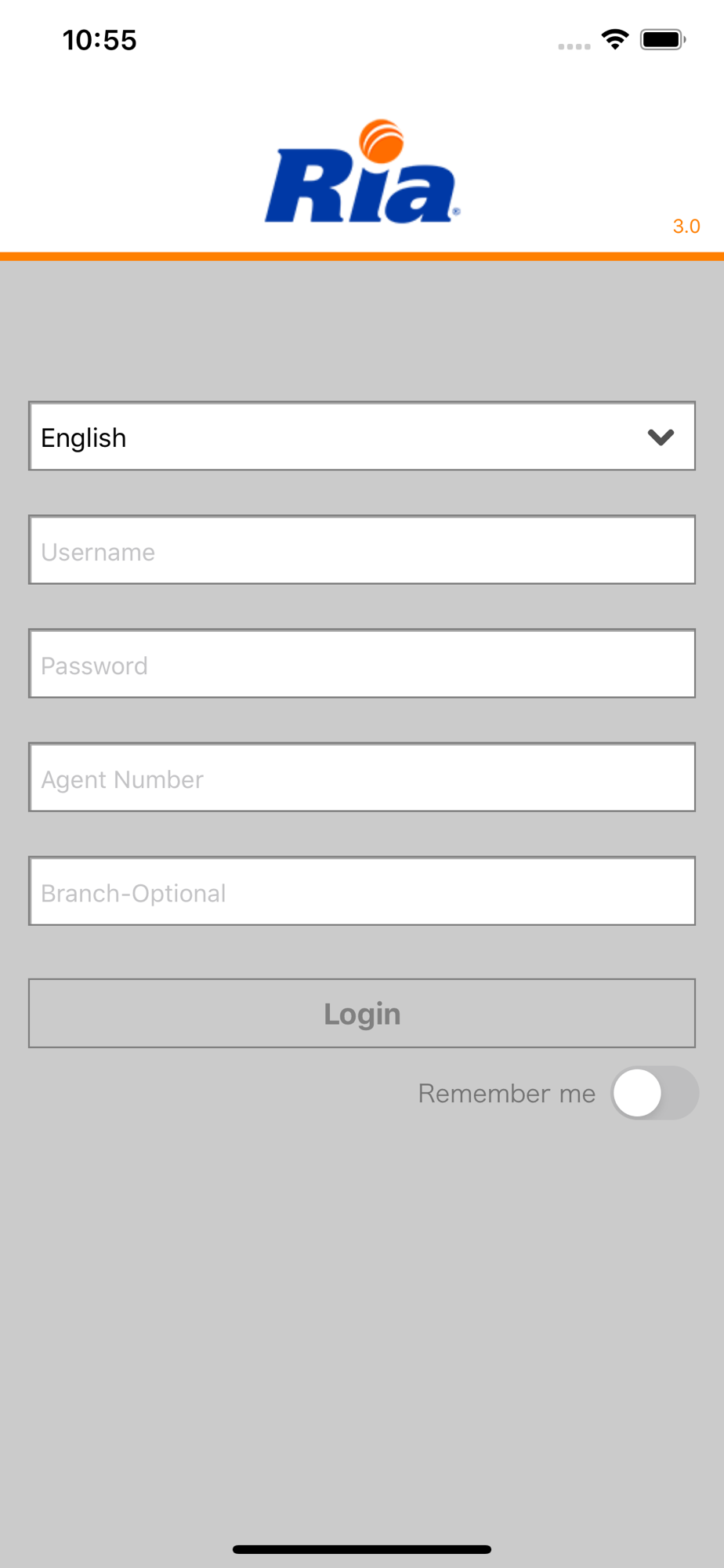
Task: Focus the Password input field
Action: (x=362, y=663)
